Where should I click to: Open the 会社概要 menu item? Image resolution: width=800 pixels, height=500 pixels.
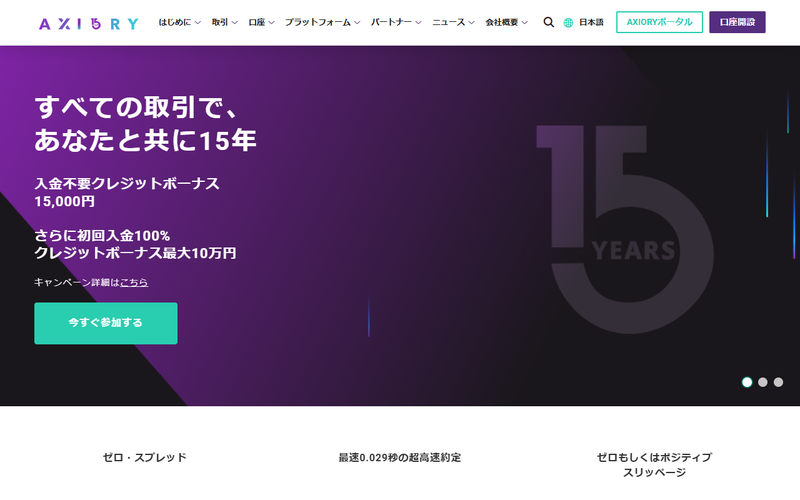tap(502, 22)
